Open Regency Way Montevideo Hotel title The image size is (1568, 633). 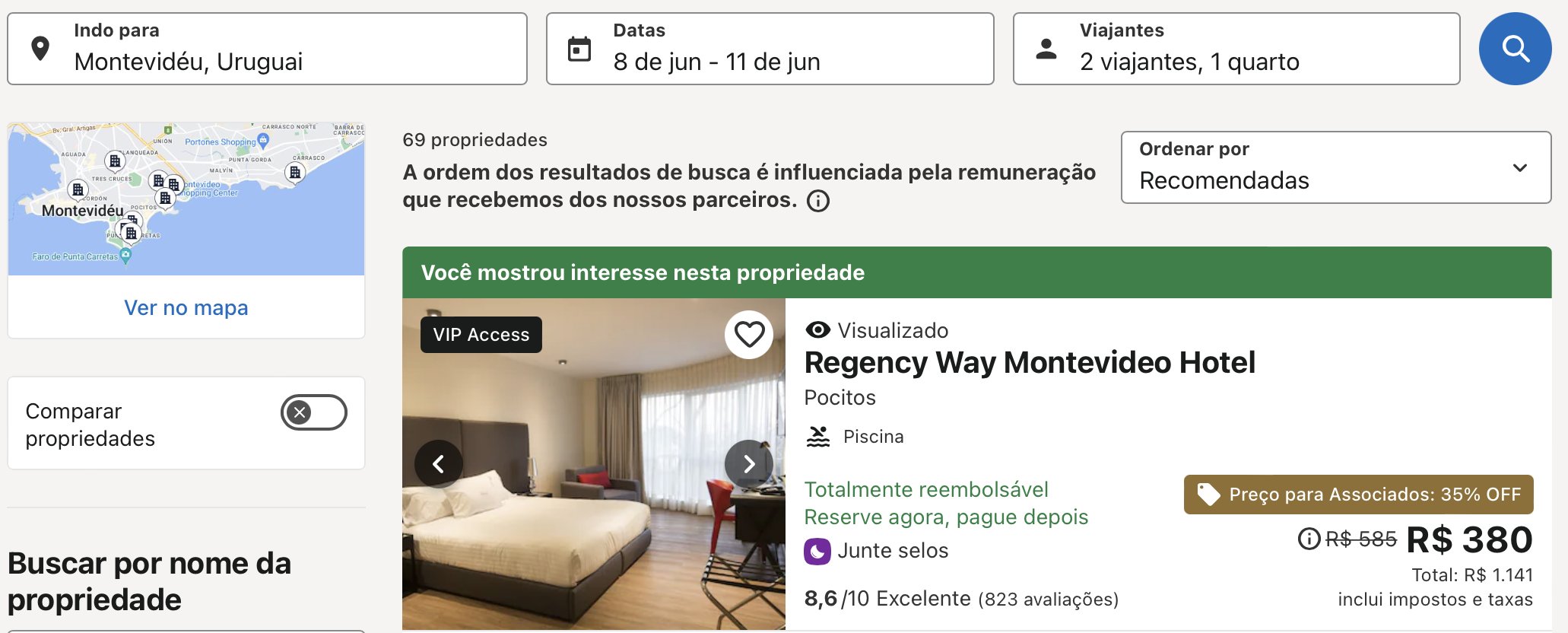[1030, 362]
